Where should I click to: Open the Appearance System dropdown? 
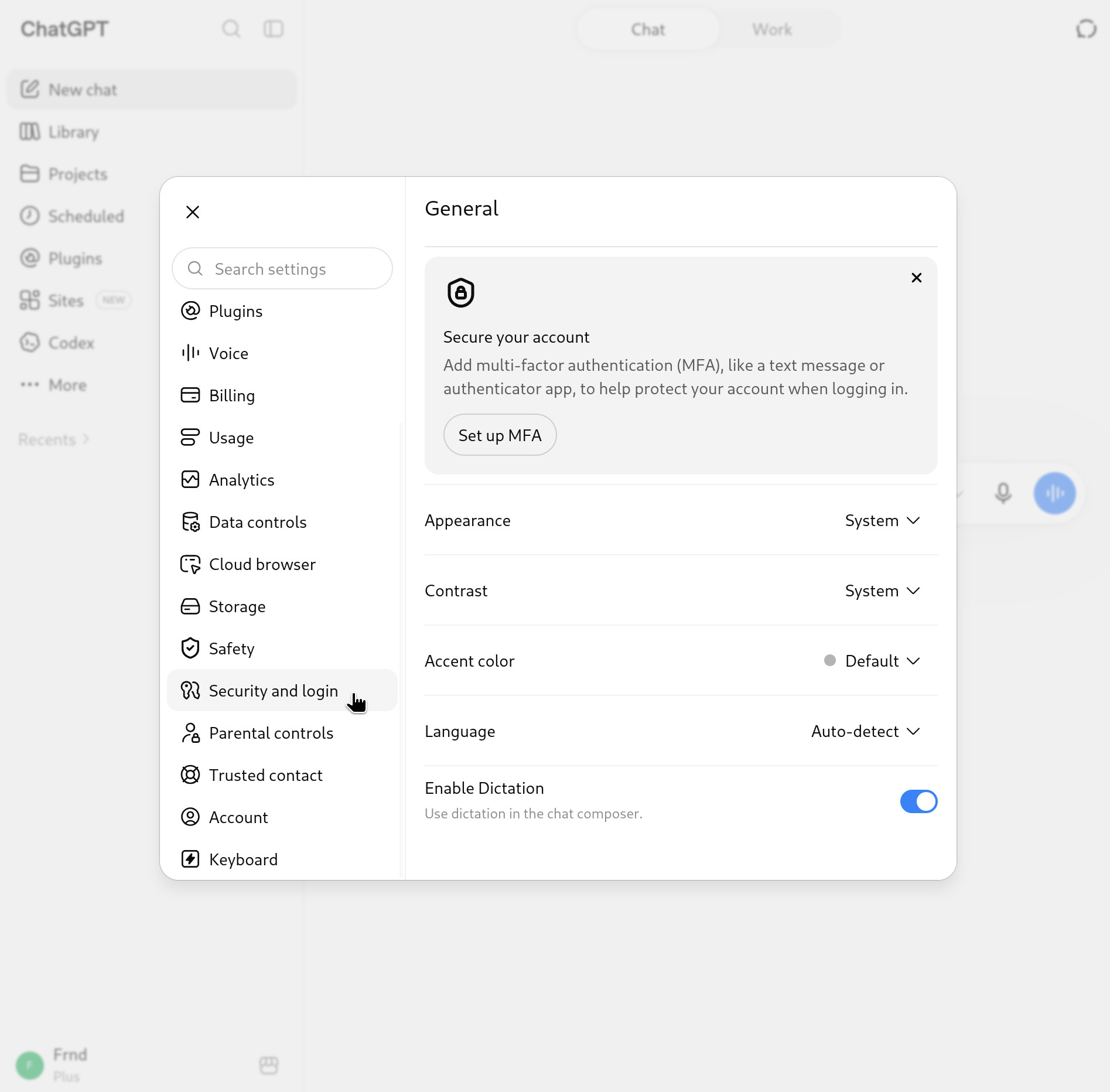(882, 521)
